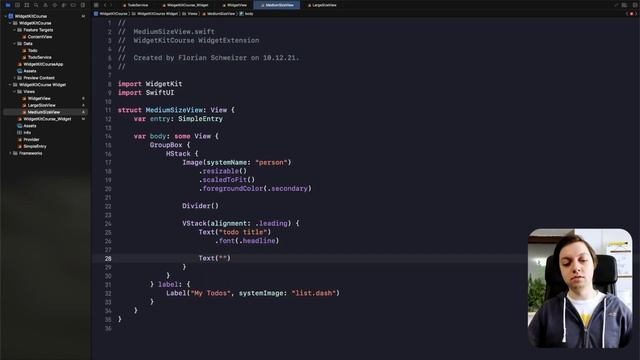Open WidgetKitCourse_Widget in the navigator

click(47, 119)
